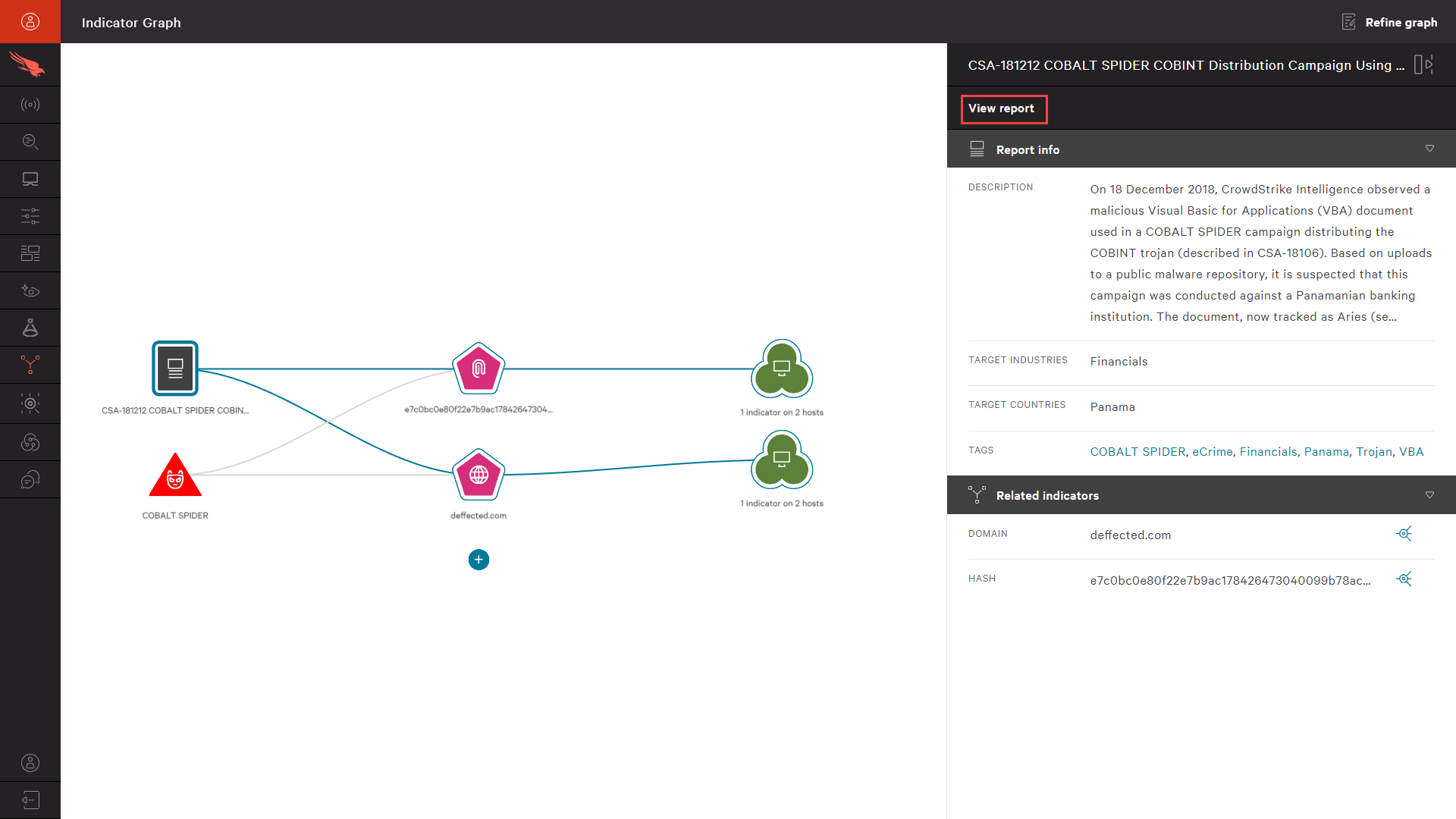Screen dimensions: 1456x819
Task: Follow the COBALT SPIDER tag link
Action: 1137,452
